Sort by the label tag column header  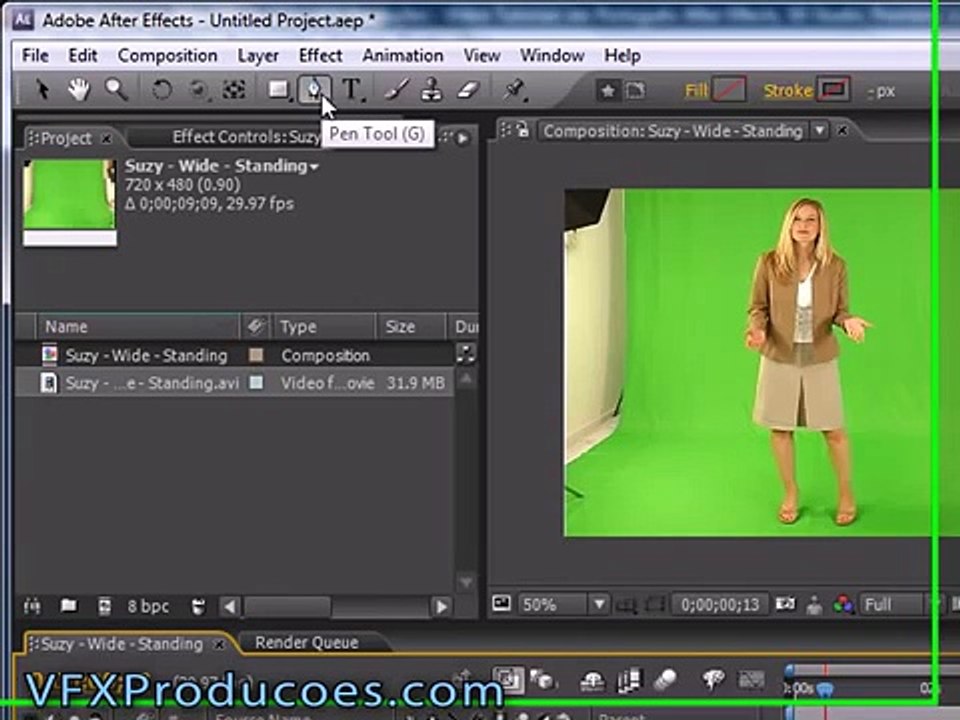tap(256, 326)
